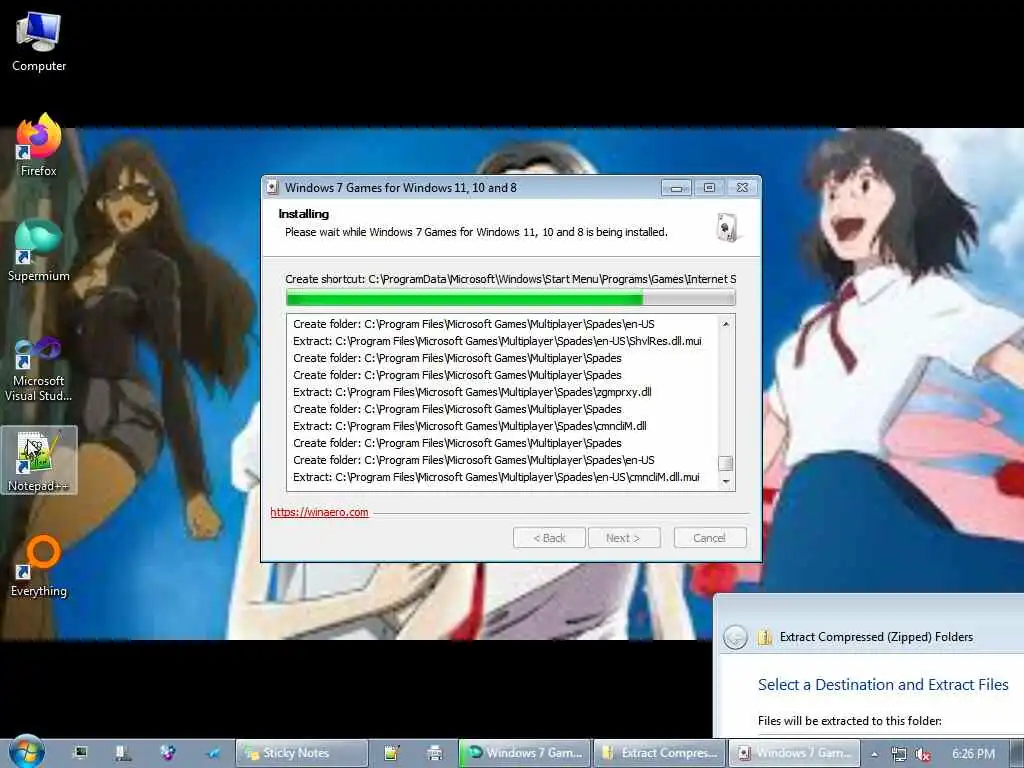Viewport: 1024px width, 768px height.
Task: Open the Everything search shortcut
Action: [x=39, y=566]
